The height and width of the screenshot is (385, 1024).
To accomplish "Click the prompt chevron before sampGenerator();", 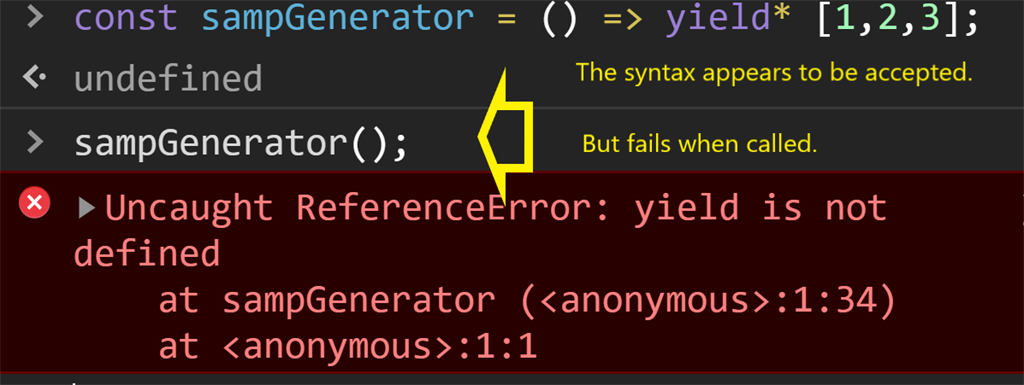I will [35, 141].
